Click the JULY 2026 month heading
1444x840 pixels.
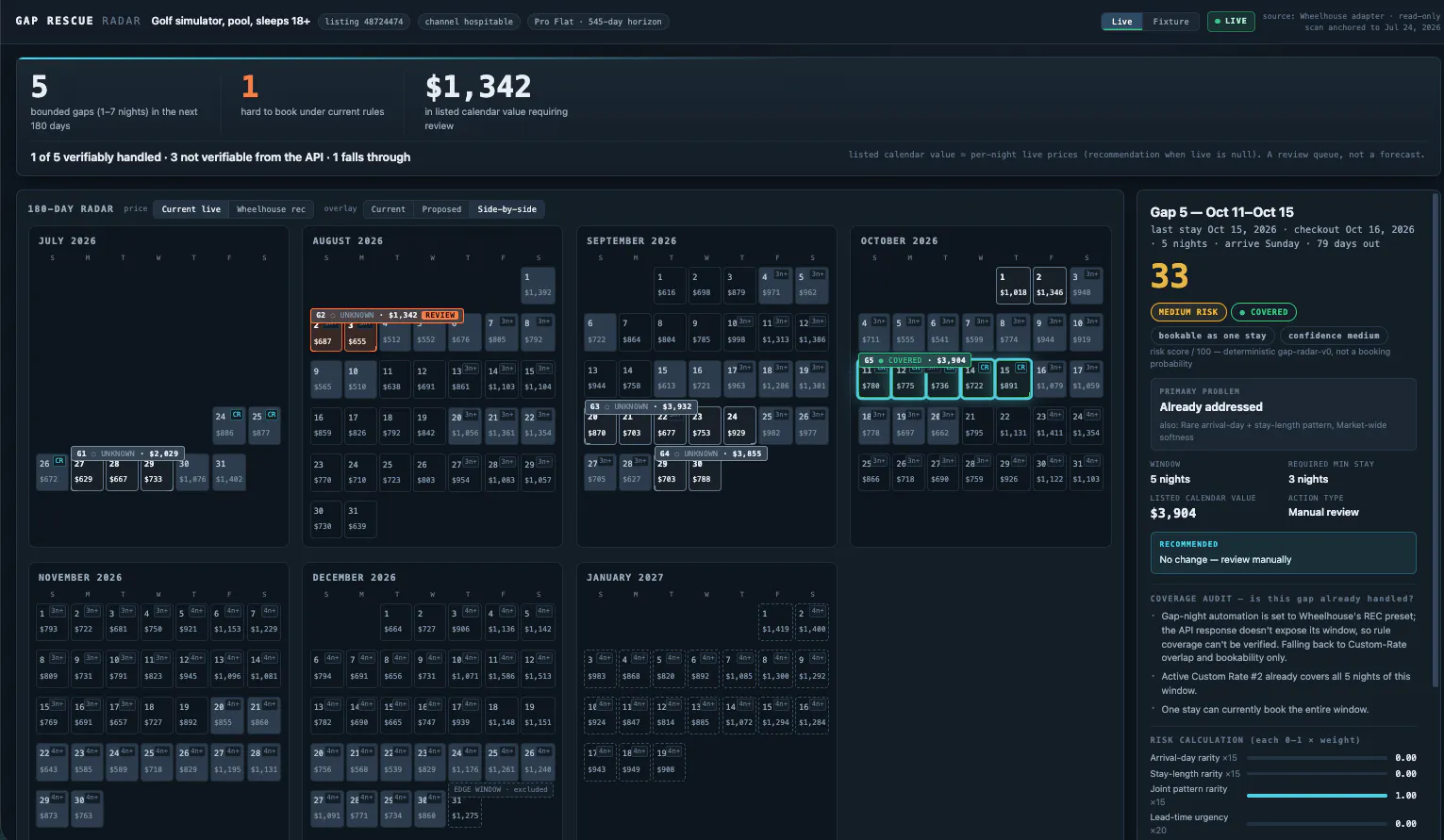click(x=67, y=241)
